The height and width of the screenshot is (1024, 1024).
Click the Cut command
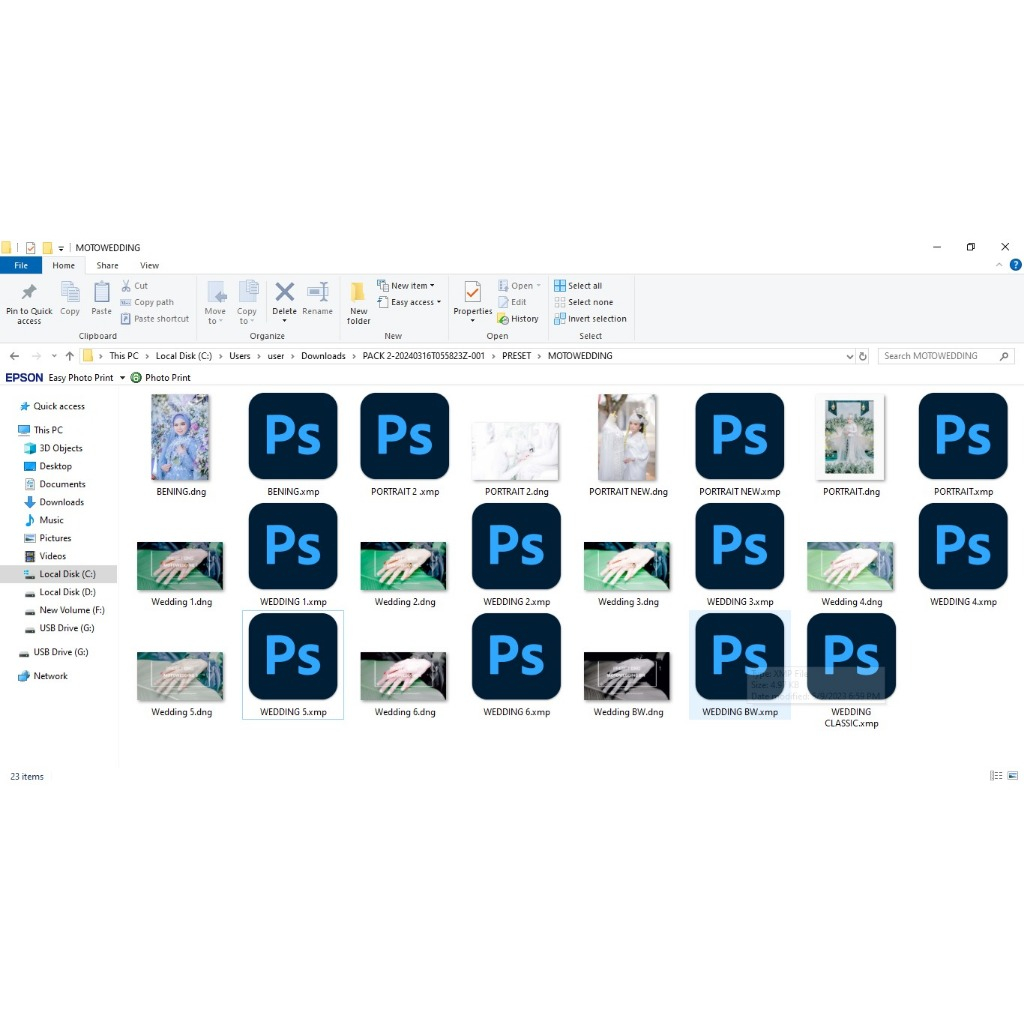(135, 285)
